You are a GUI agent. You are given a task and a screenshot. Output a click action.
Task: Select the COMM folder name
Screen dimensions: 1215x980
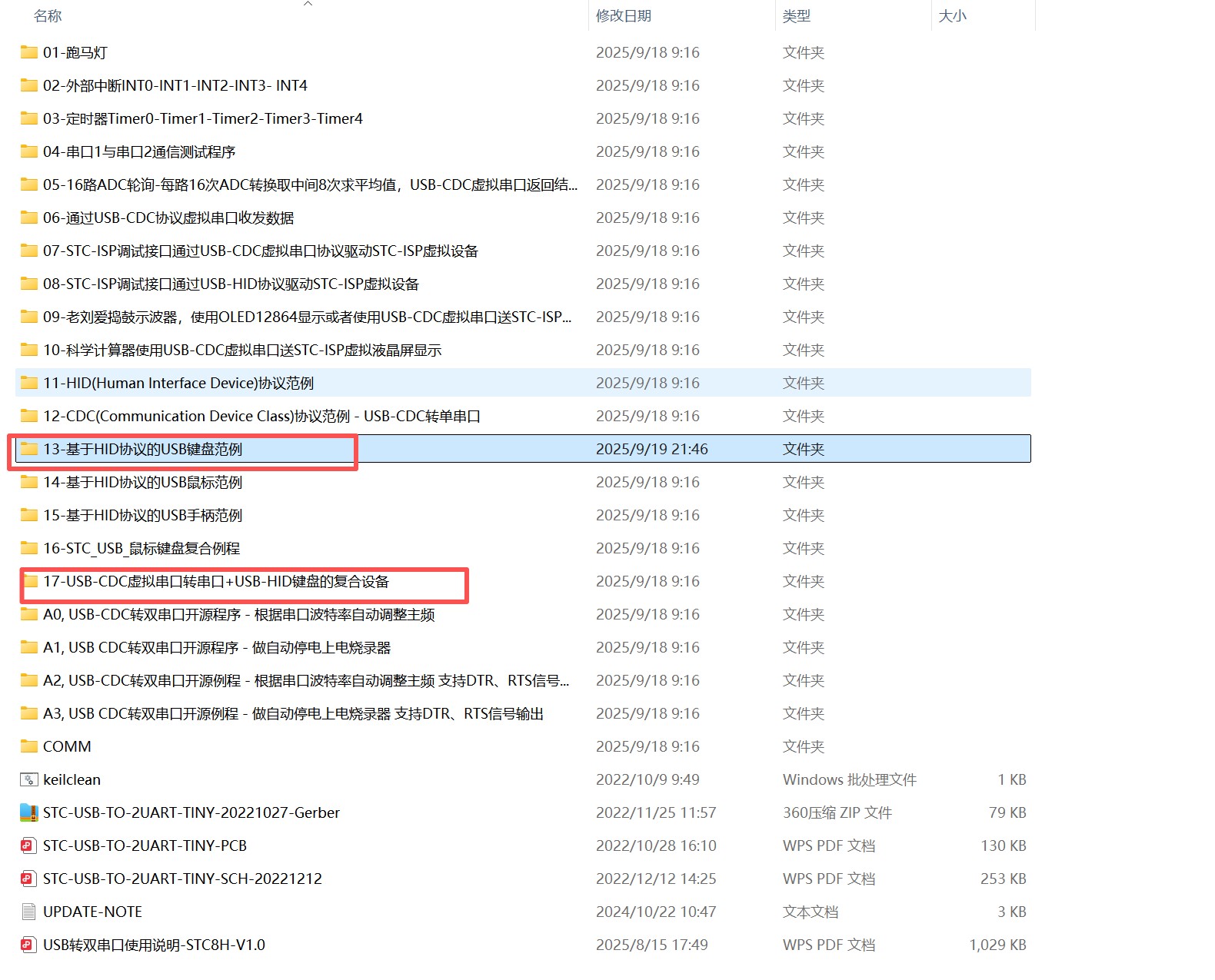tap(67, 746)
